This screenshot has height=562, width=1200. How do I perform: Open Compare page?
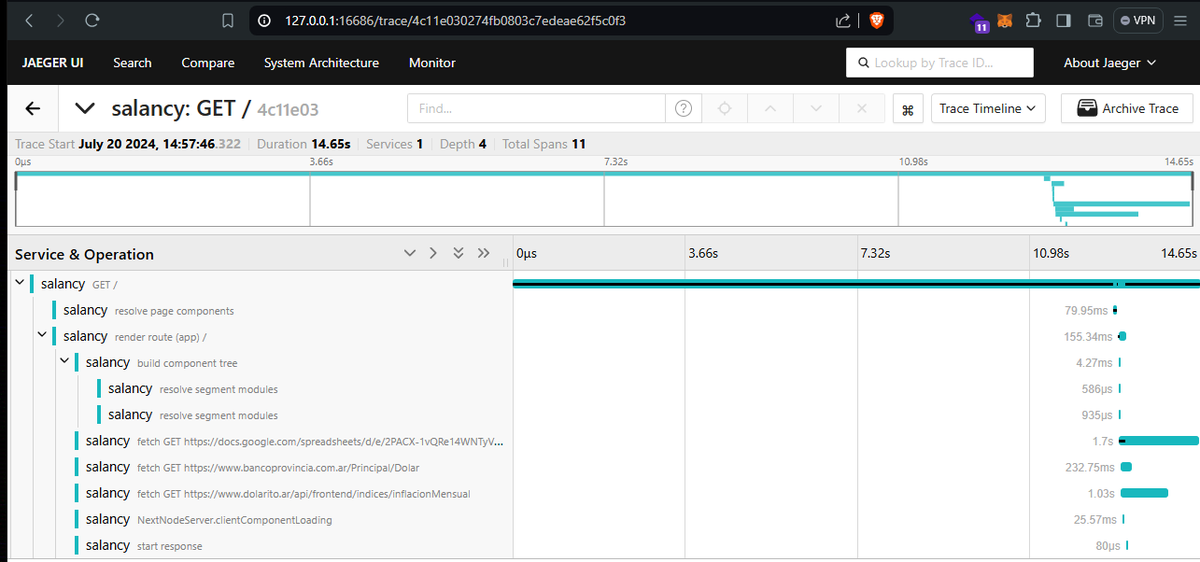[x=208, y=62]
